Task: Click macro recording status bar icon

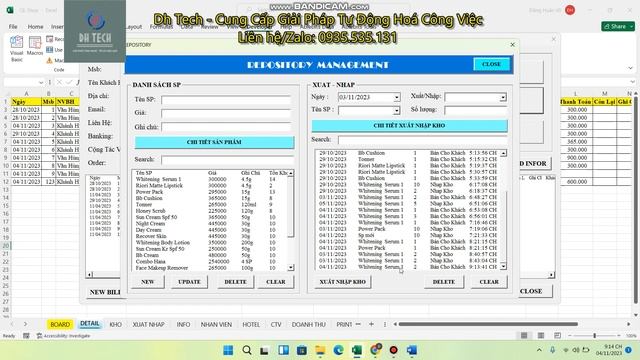Action: (26, 336)
